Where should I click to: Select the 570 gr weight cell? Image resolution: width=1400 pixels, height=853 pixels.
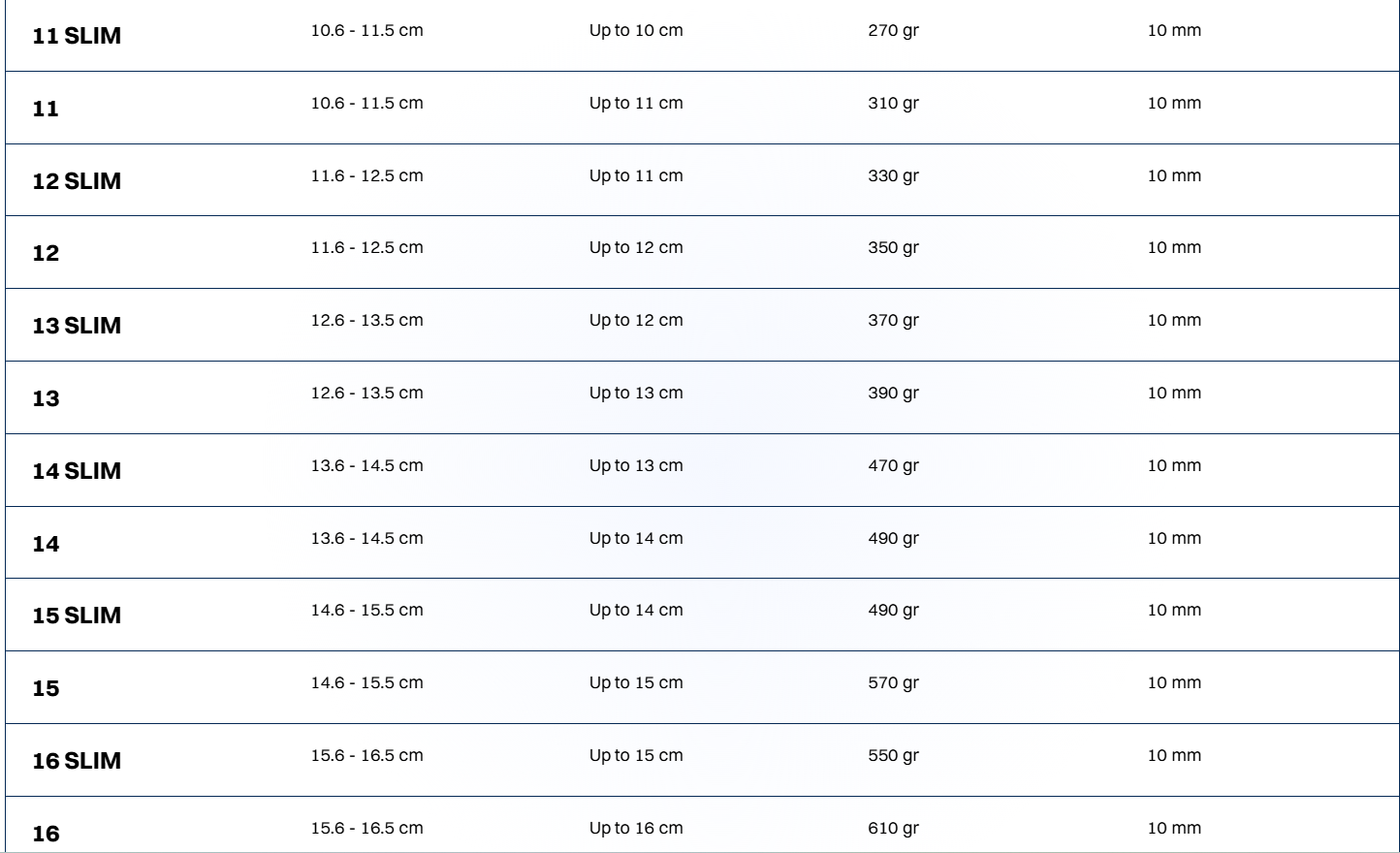[893, 682]
